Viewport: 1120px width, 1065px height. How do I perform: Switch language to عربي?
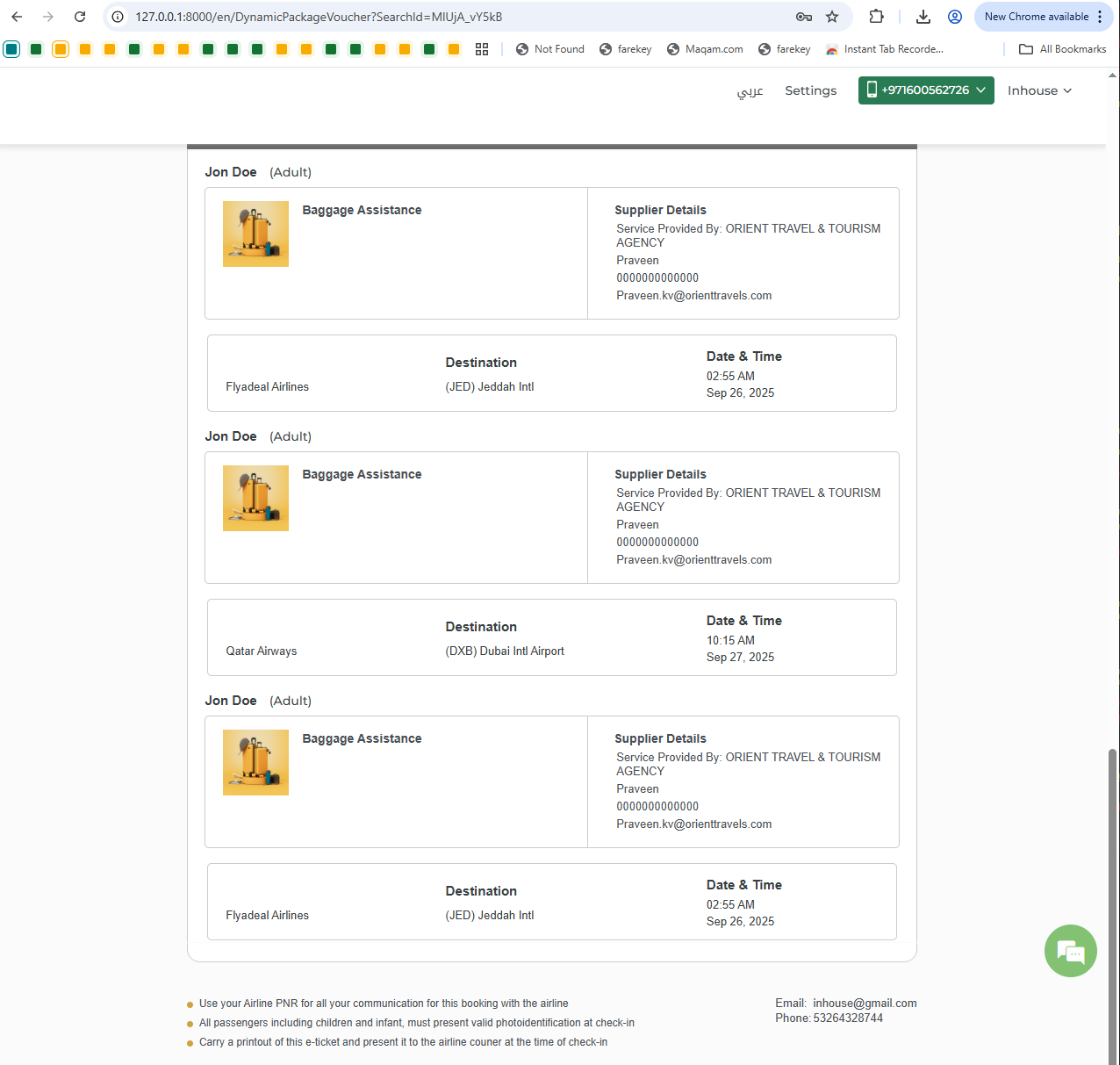click(750, 90)
